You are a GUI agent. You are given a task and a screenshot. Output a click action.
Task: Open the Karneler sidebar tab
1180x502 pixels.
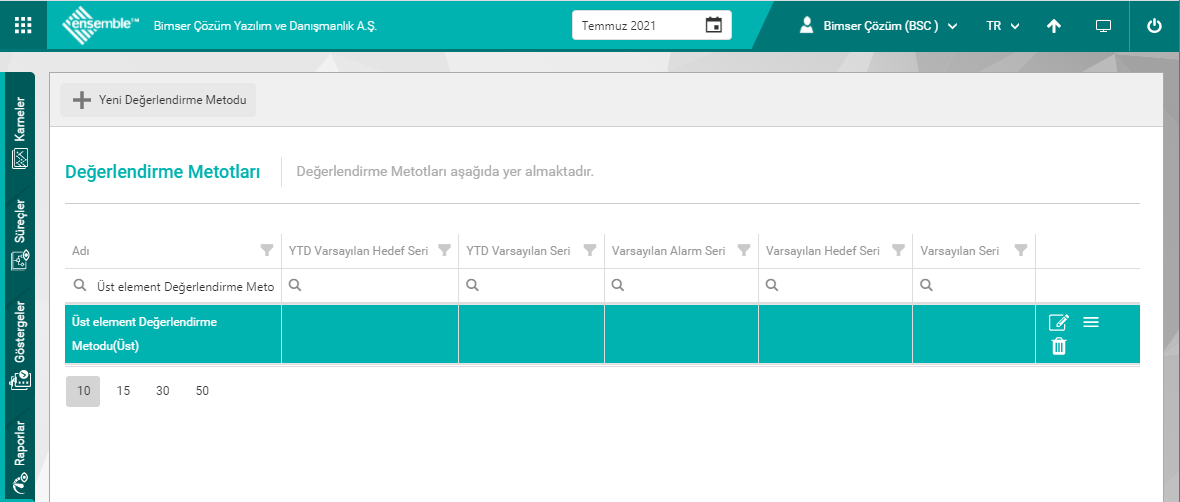[20, 132]
